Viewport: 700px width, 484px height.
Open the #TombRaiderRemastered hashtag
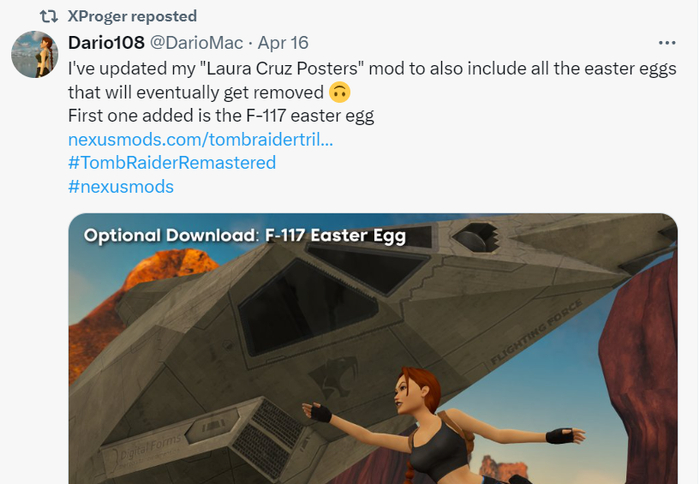click(x=172, y=163)
